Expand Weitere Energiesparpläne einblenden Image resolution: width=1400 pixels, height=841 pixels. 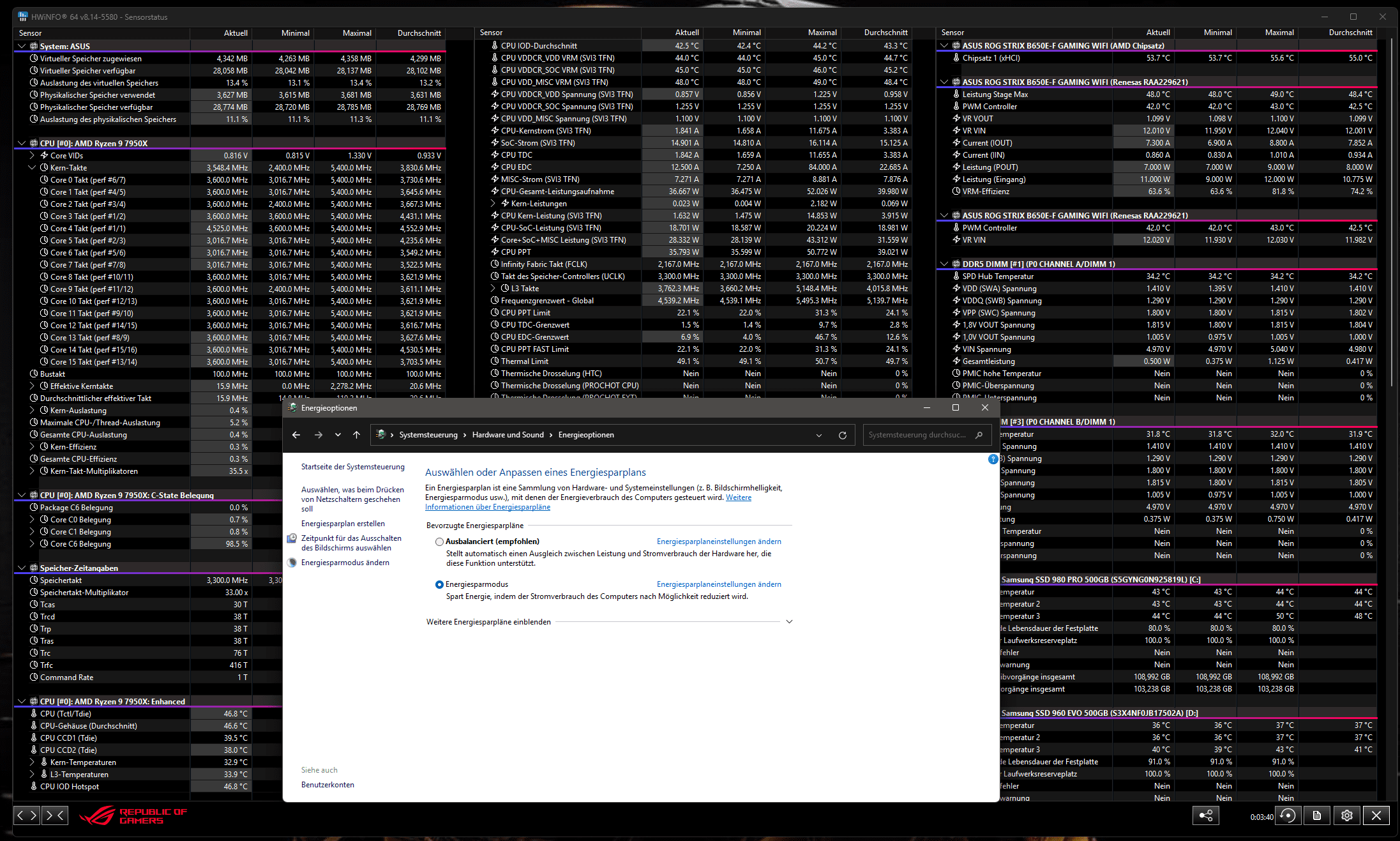tap(789, 621)
